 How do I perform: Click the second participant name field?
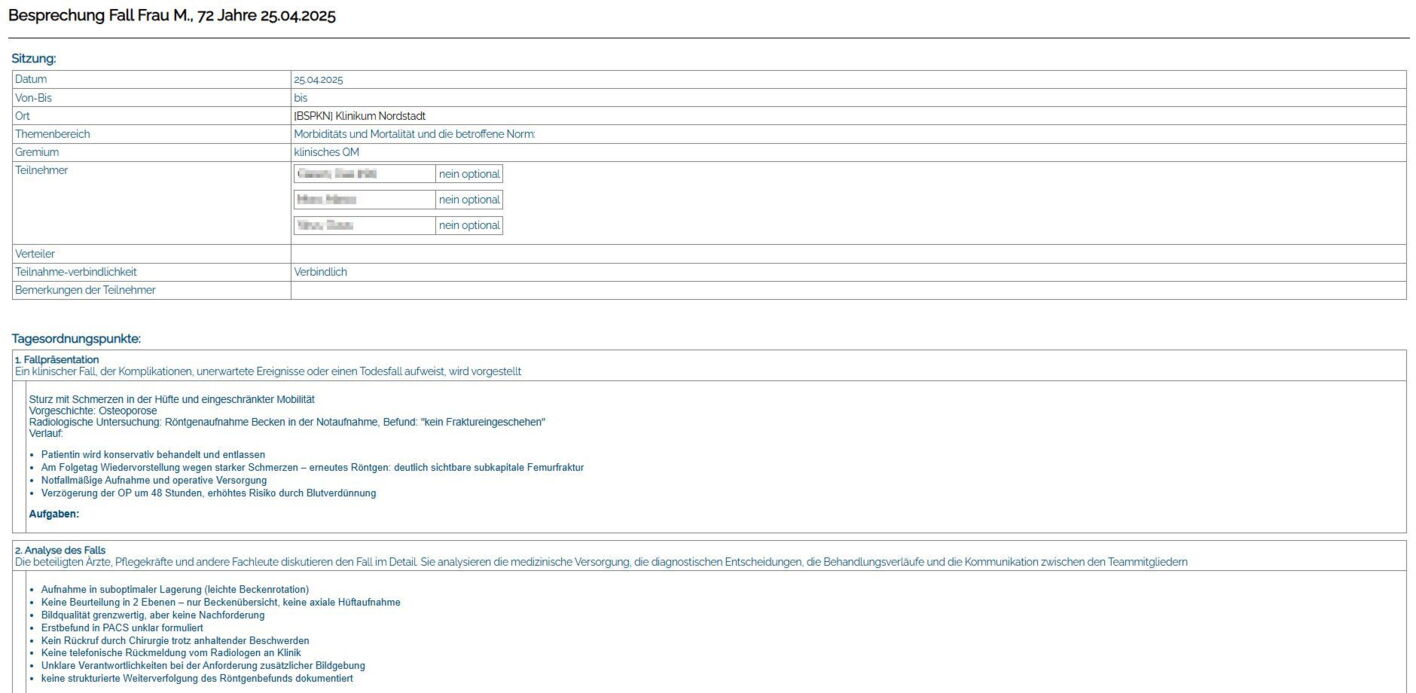point(364,200)
